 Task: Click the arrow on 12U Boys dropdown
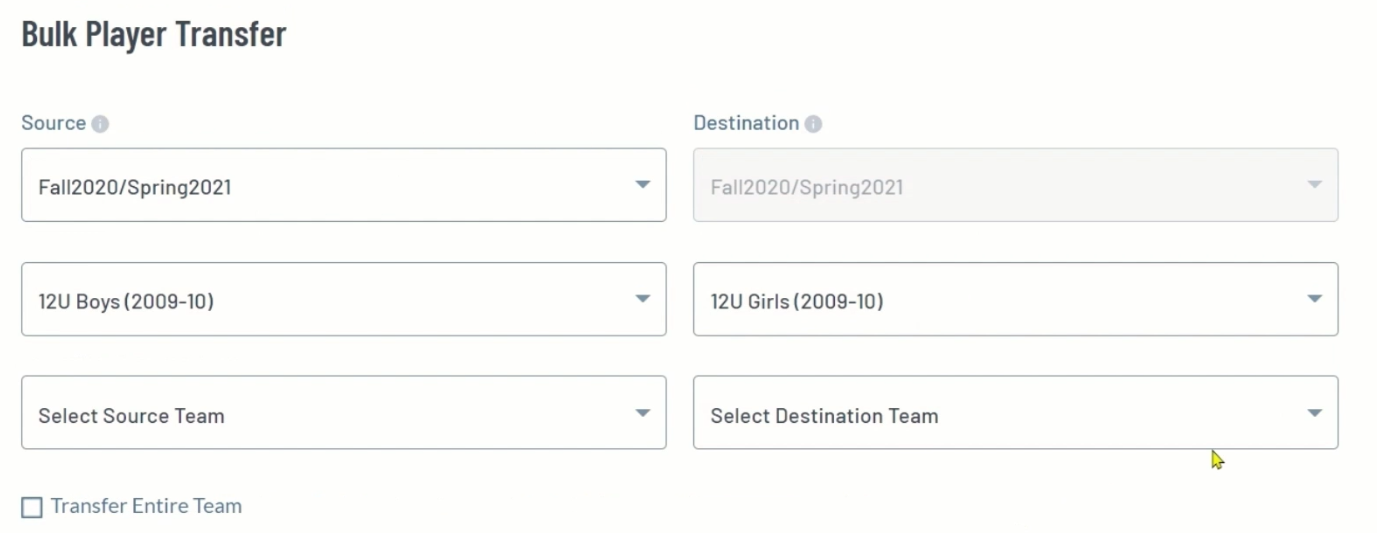pos(643,299)
